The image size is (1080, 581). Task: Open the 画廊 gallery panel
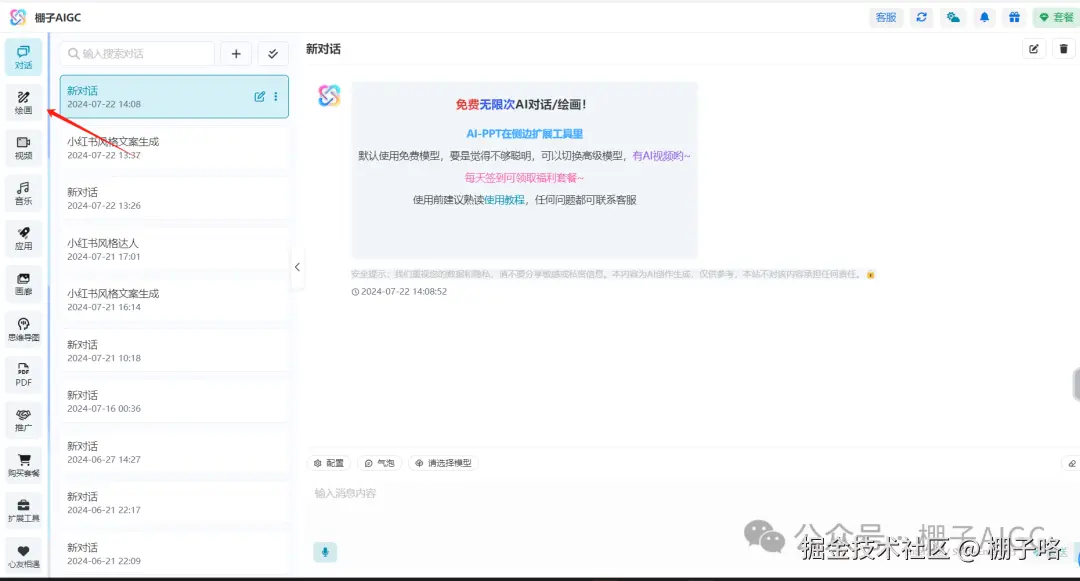[23, 283]
